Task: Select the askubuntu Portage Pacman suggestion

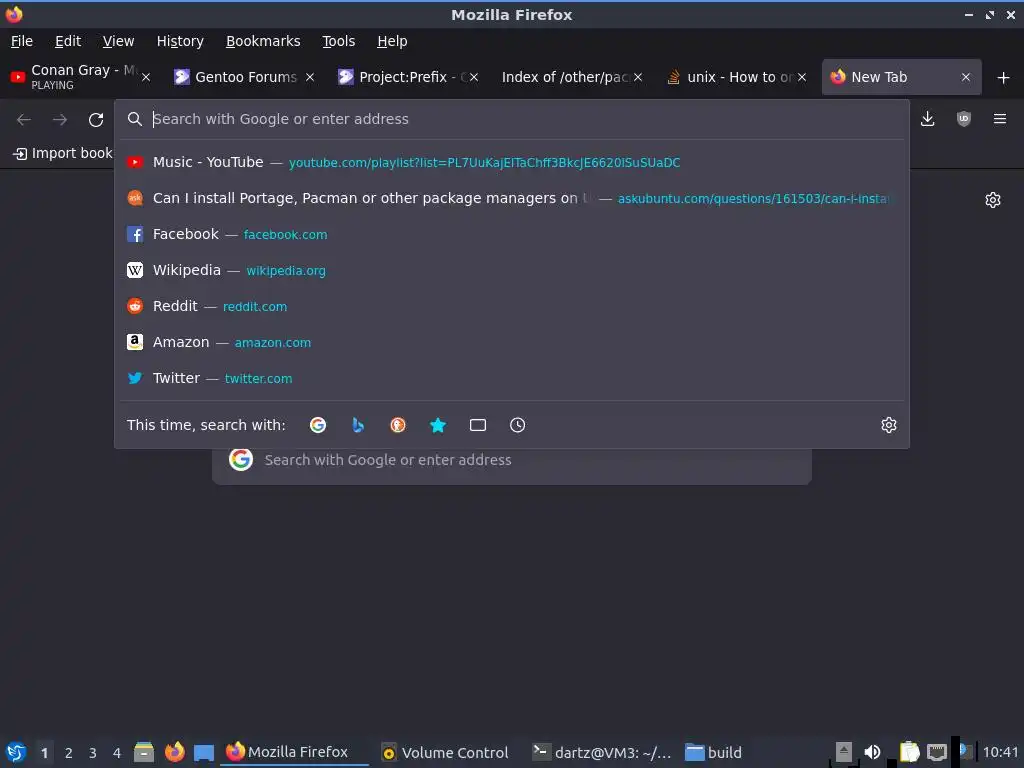Action: [511, 198]
